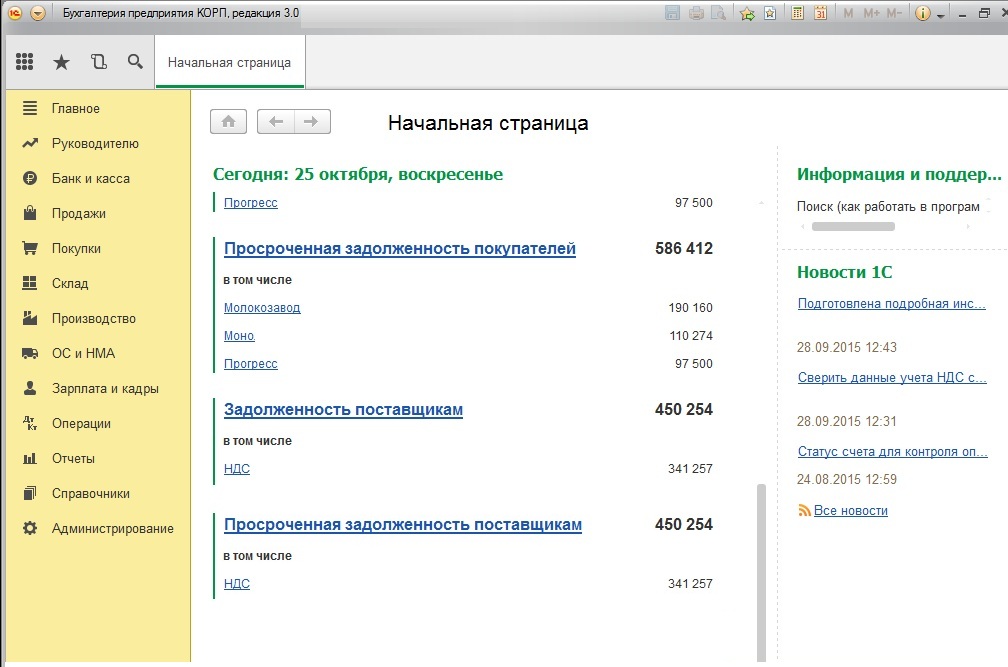Open the Моно link
Image resolution: width=1008 pixels, height=667 pixels.
click(239, 335)
